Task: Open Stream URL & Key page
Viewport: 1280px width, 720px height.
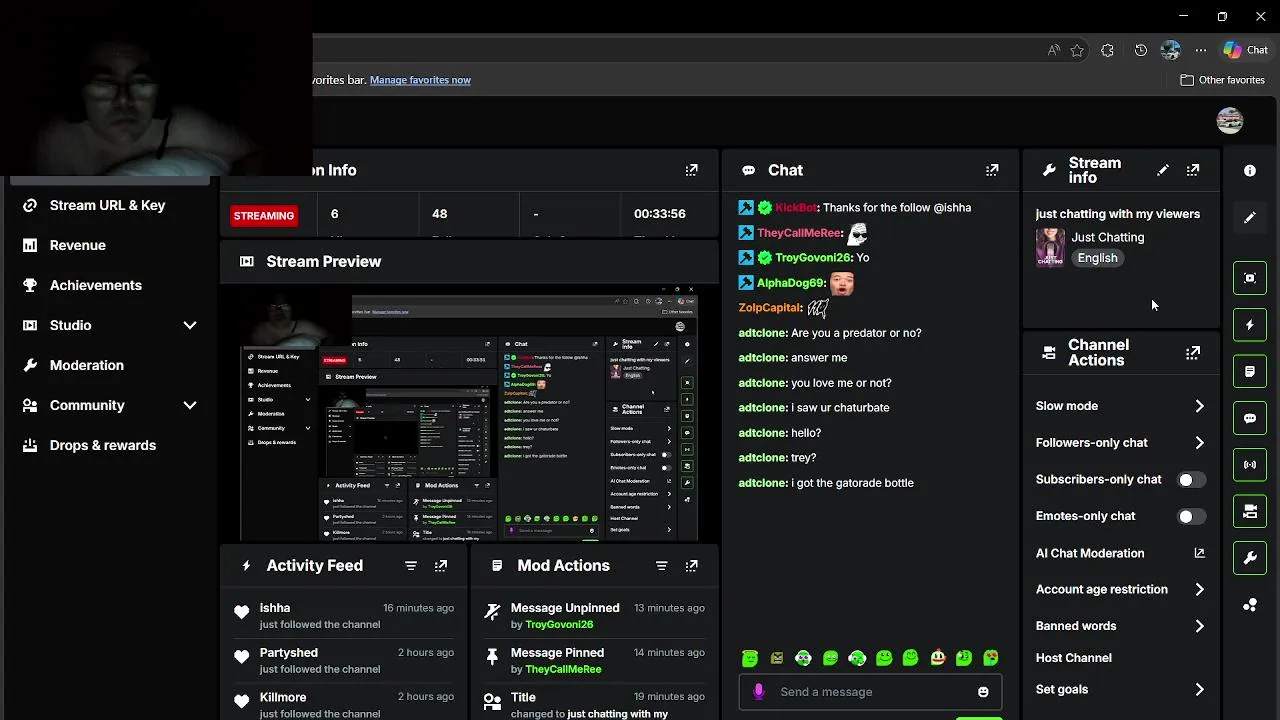Action: 107,205
